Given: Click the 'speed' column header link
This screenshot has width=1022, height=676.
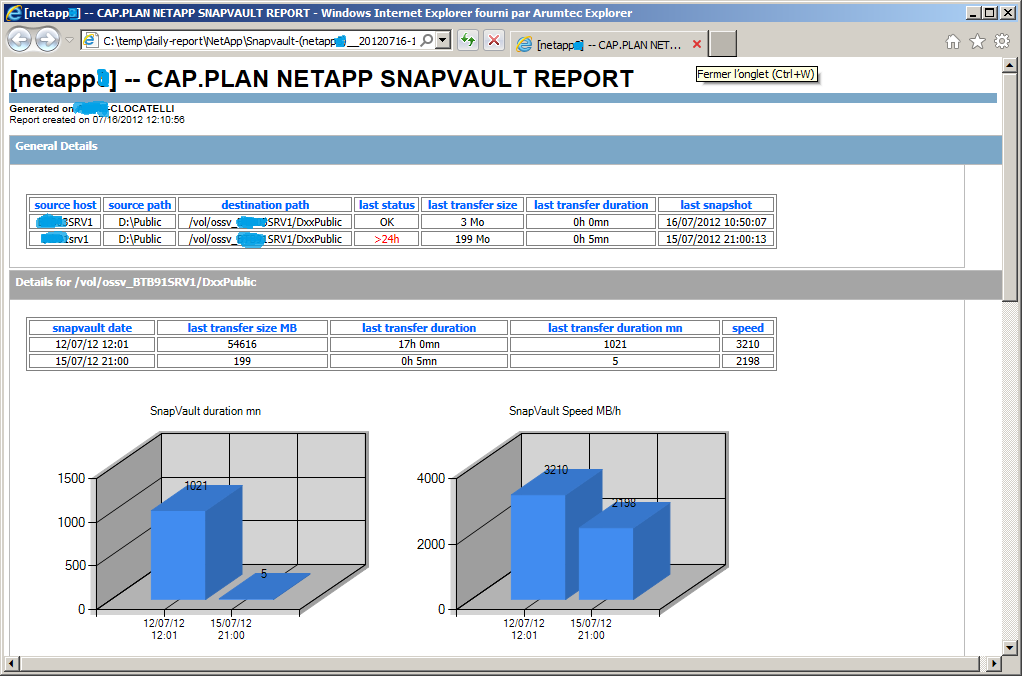Looking at the screenshot, I should click(747, 328).
